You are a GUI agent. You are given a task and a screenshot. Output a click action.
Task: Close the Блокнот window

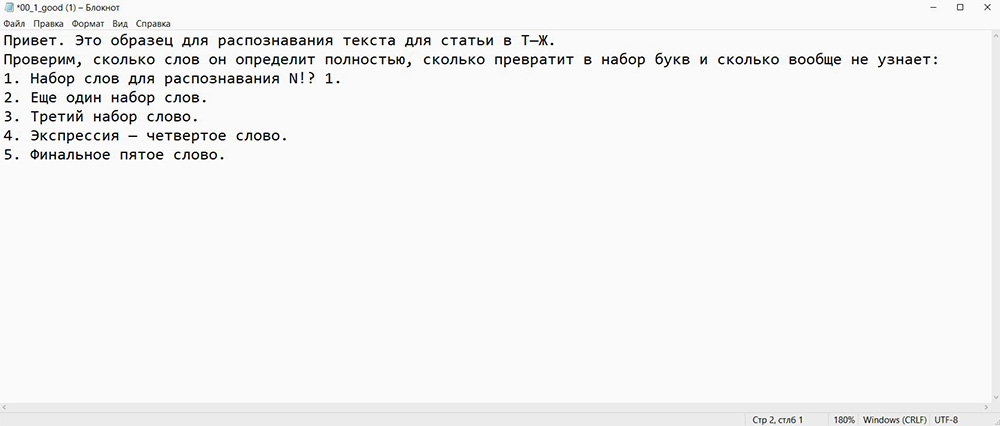987,8
